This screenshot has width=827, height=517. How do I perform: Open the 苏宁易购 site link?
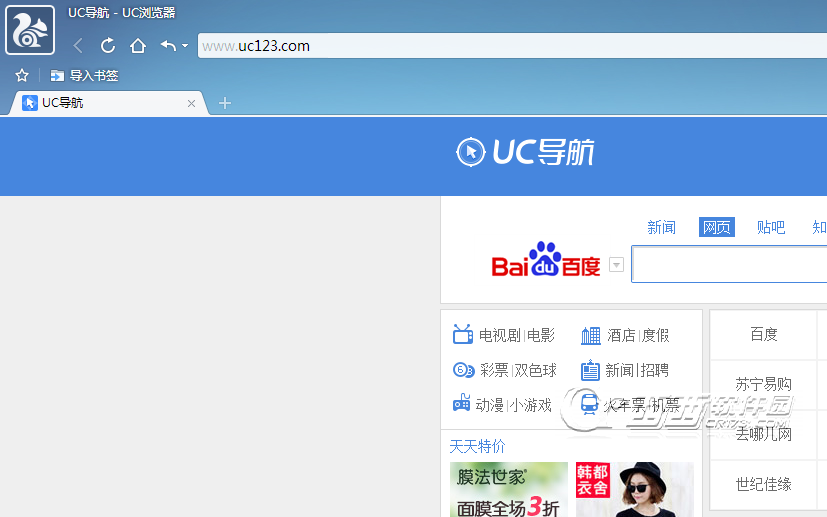[x=764, y=385]
